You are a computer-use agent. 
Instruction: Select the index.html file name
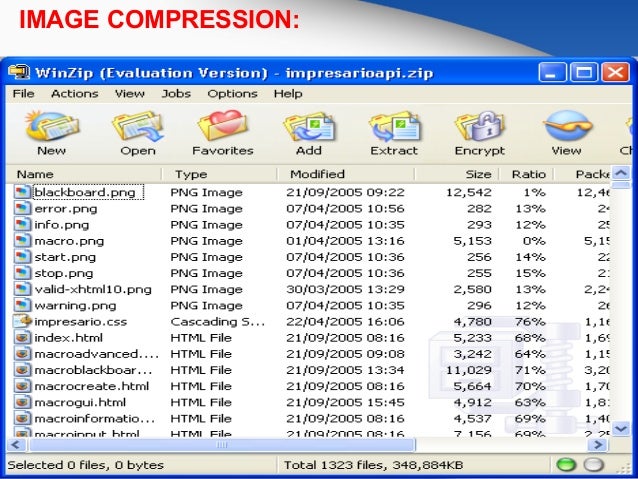tap(68, 338)
